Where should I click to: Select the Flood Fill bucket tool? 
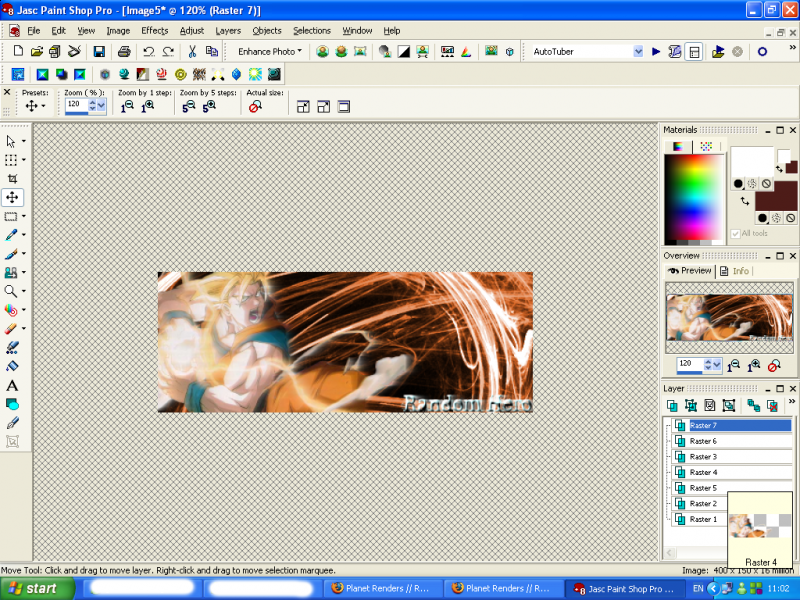pos(12,366)
